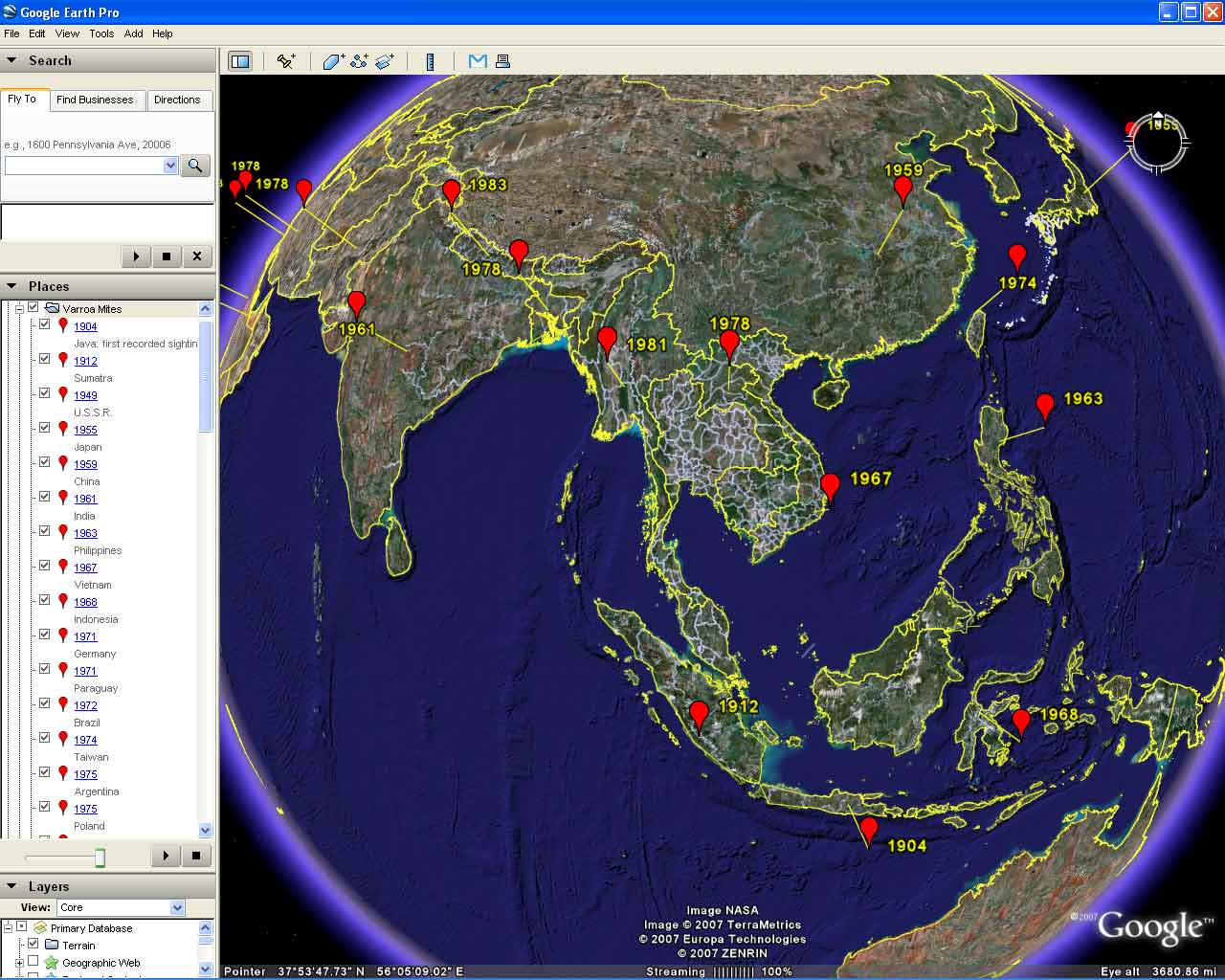Switch to the Find Businesses tab
The width and height of the screenshot is (1225, 980).
click(95, 100)
